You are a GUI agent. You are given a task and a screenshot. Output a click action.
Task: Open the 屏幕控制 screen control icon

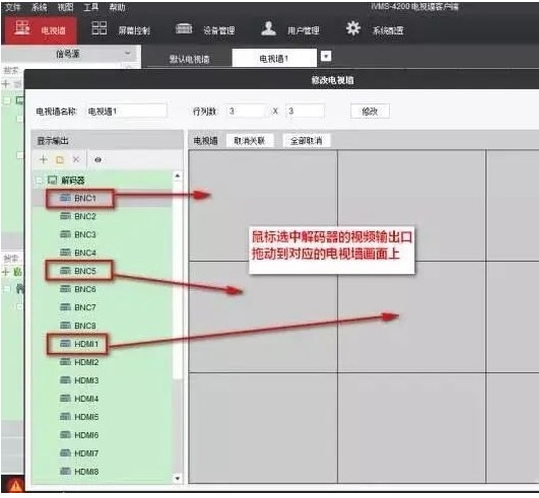coord(99,28)
